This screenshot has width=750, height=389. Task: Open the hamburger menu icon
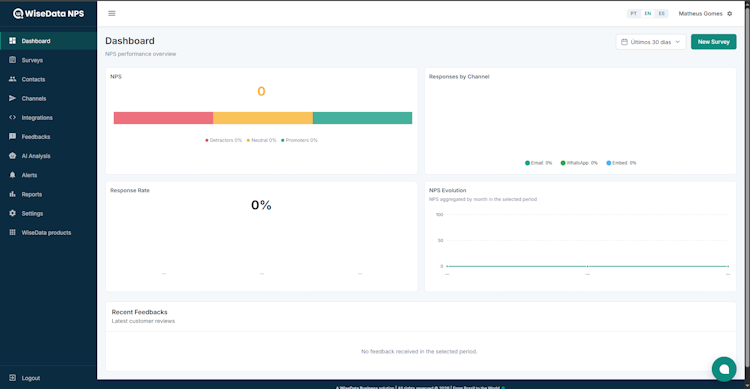111,13
